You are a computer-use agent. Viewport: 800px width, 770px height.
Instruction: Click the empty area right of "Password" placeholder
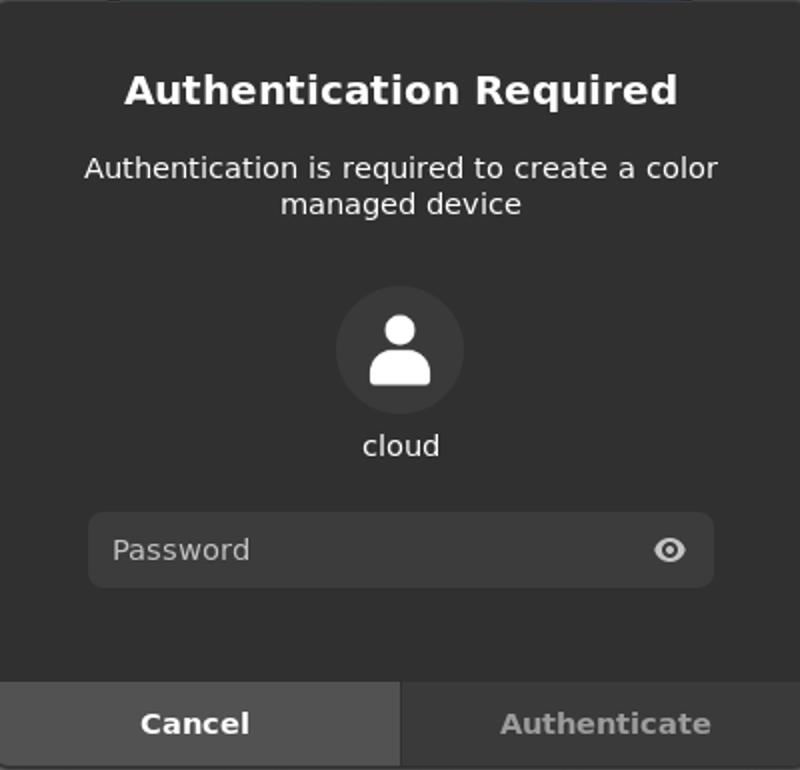pyautogui.click(x=450, y=550)
